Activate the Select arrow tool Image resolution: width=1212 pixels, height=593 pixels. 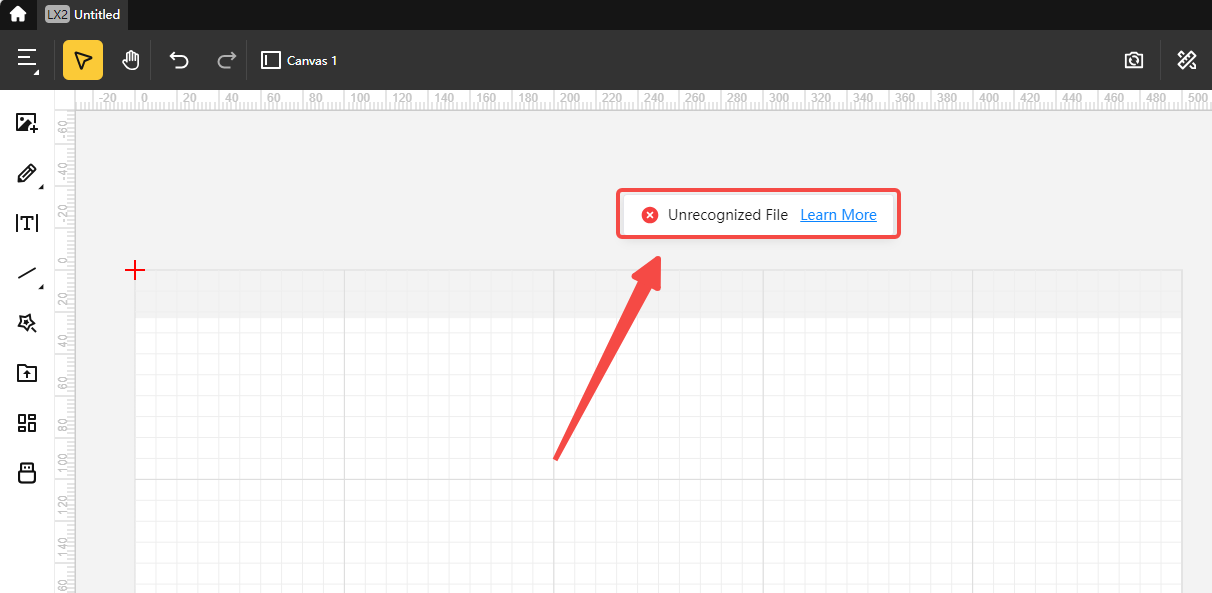tap(83, 60)
